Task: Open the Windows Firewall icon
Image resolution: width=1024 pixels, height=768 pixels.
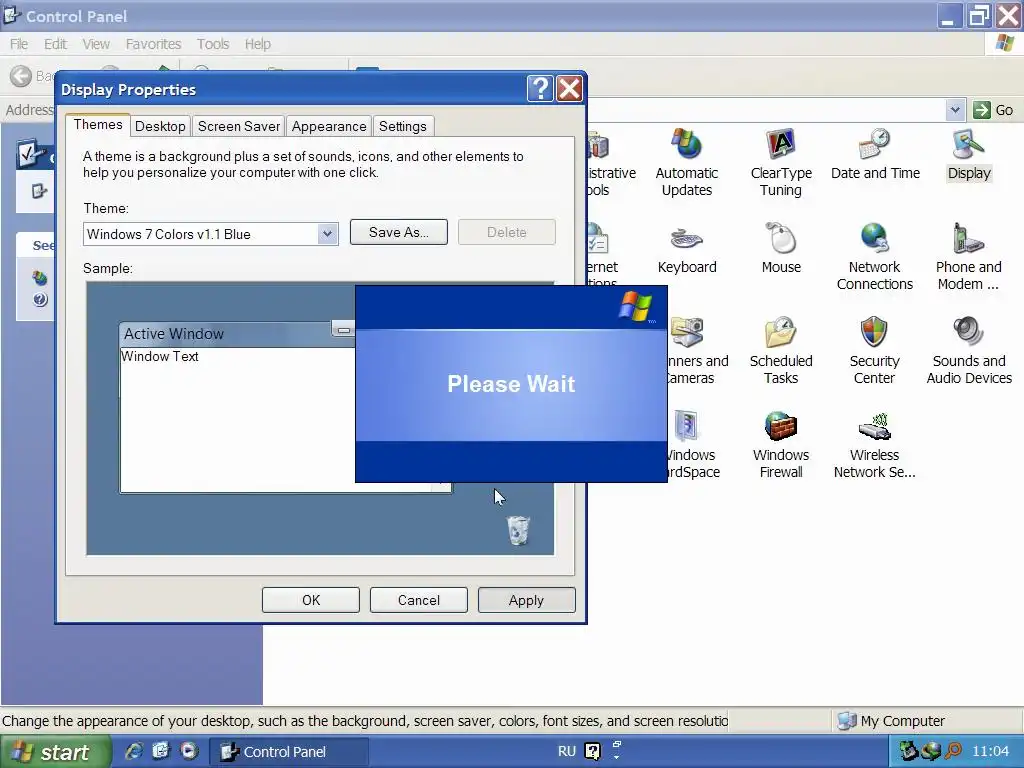Action: tap(781, 444)
